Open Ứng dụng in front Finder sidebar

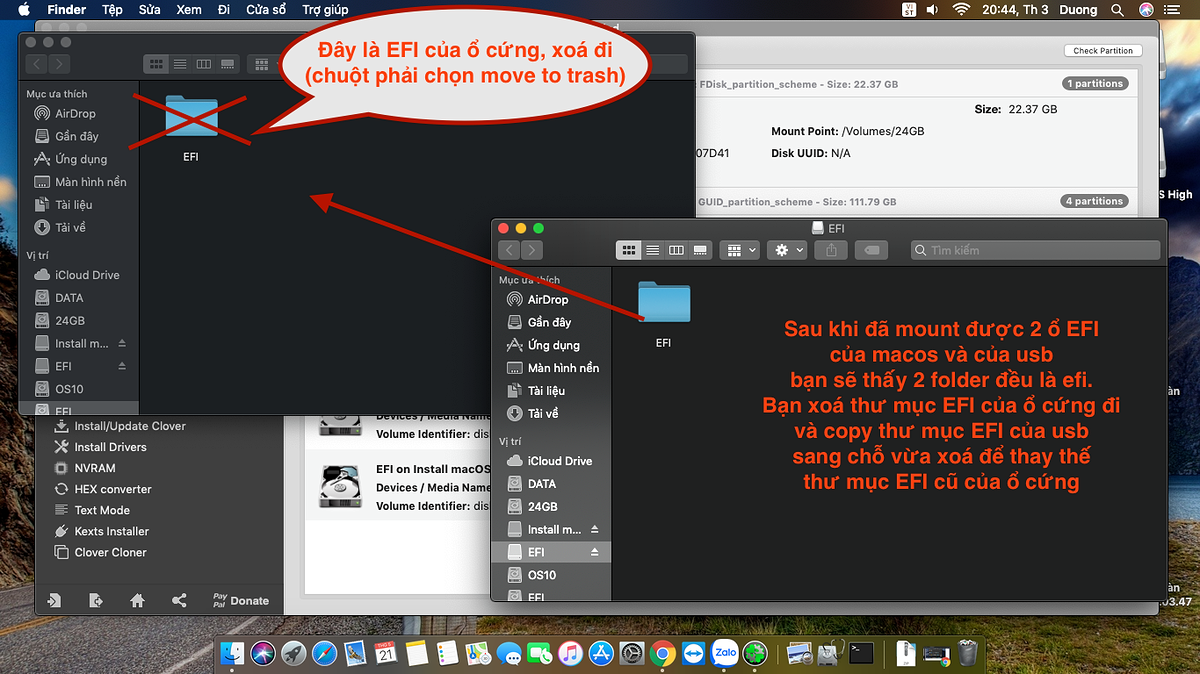(543, 345)
